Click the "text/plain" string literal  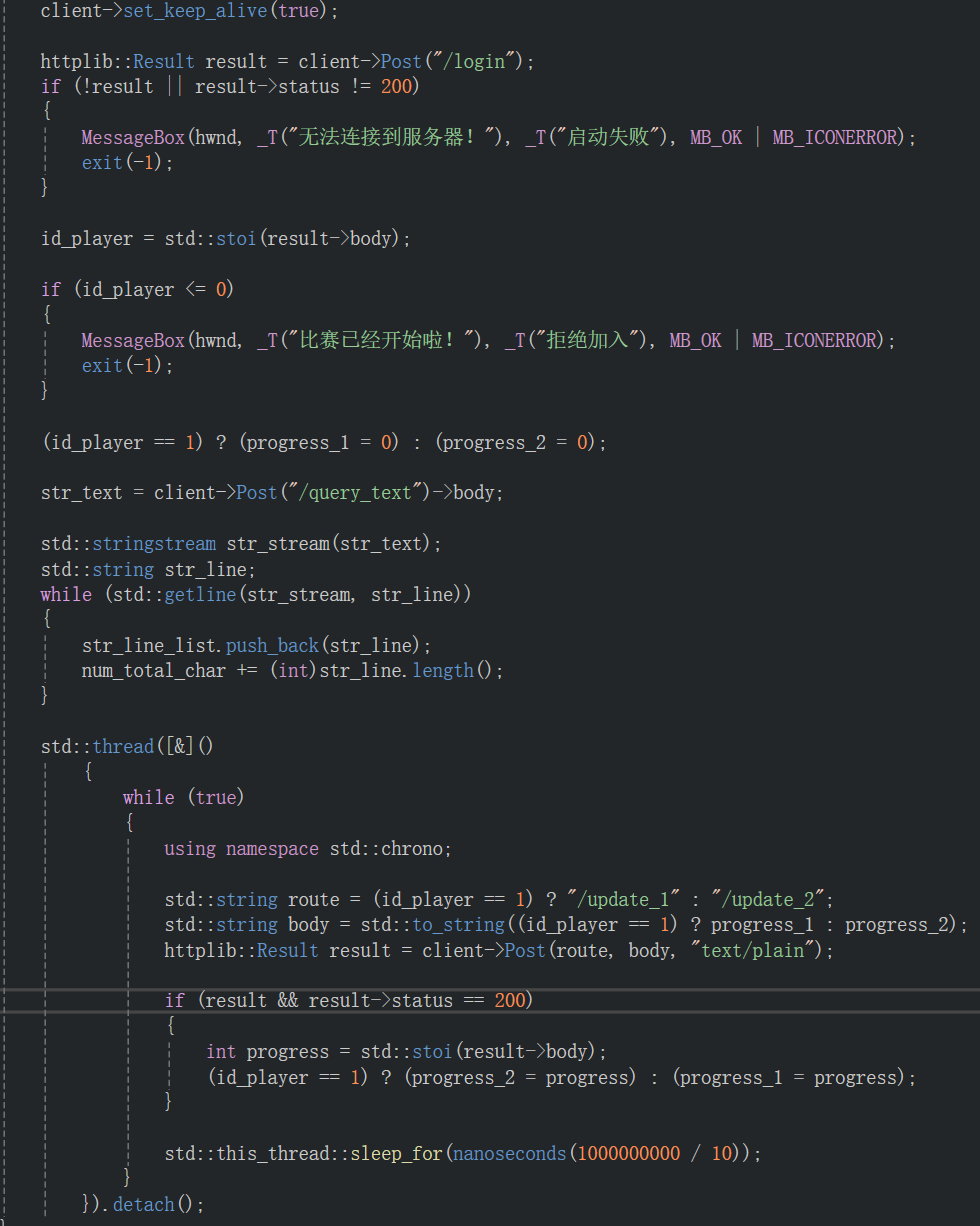751,950
